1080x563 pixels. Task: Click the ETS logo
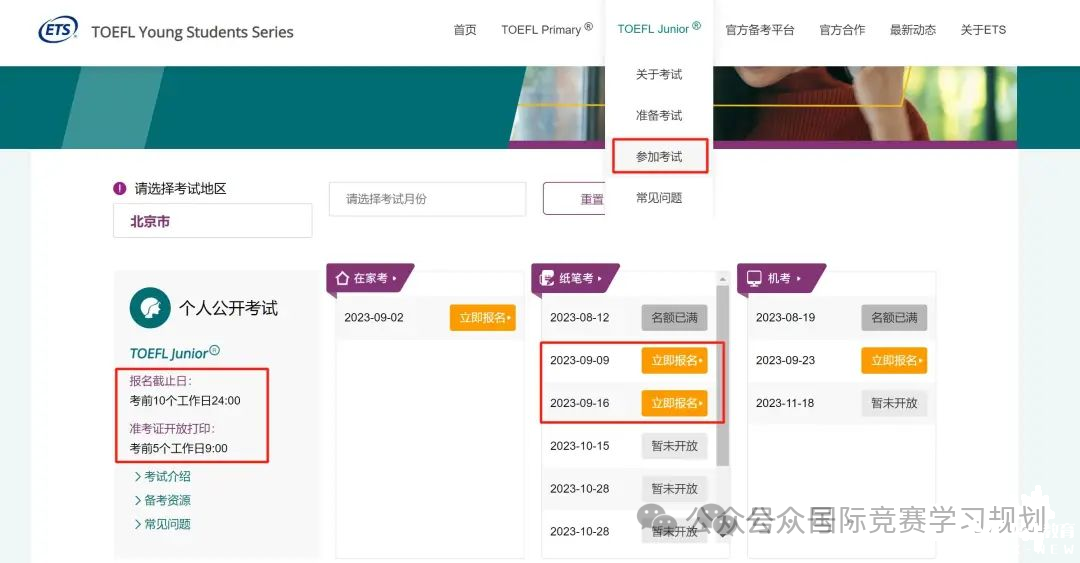(x=58, y=30)
